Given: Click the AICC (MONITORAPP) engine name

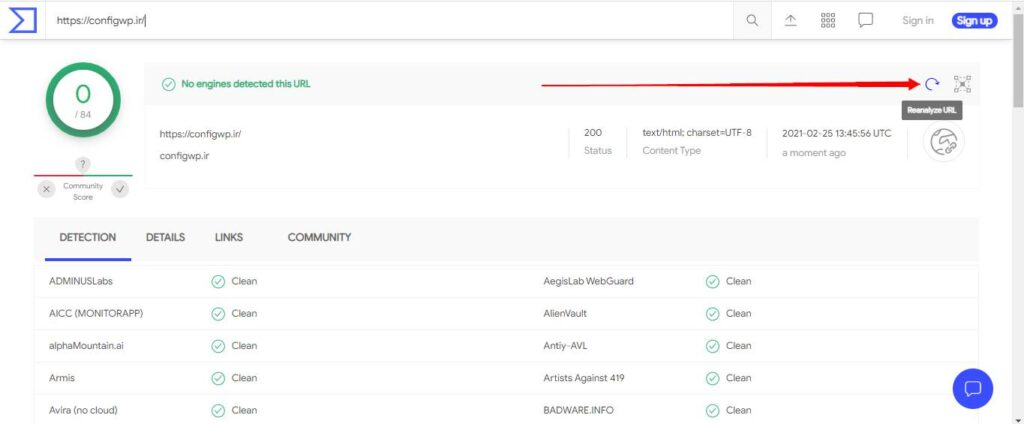Looking at the screenshot, I should click(x=96, y=314).
